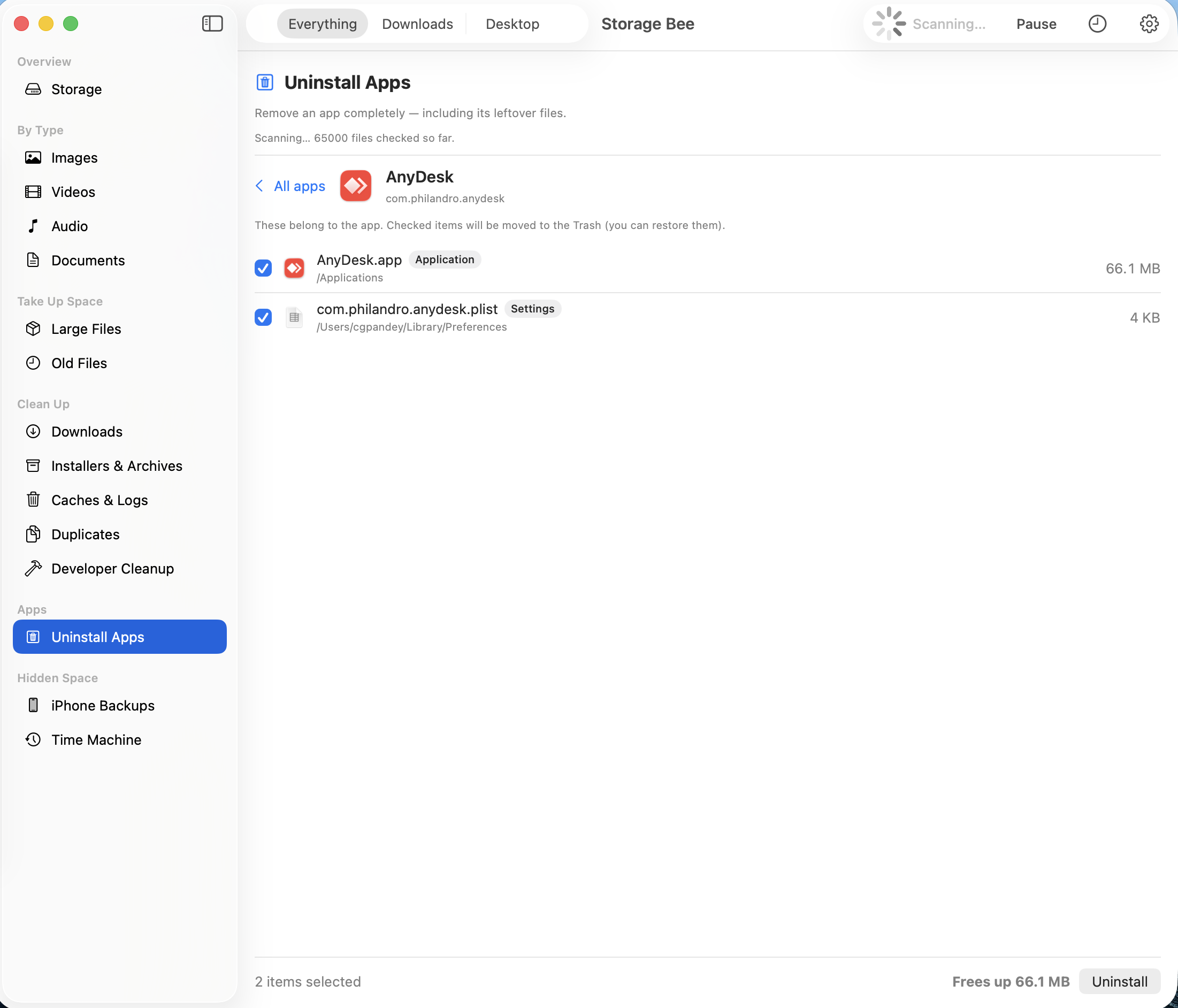Click the Caches & Logs trash icon
The height and width of the screenshot is (1008, 1178).
coord(34,499)
